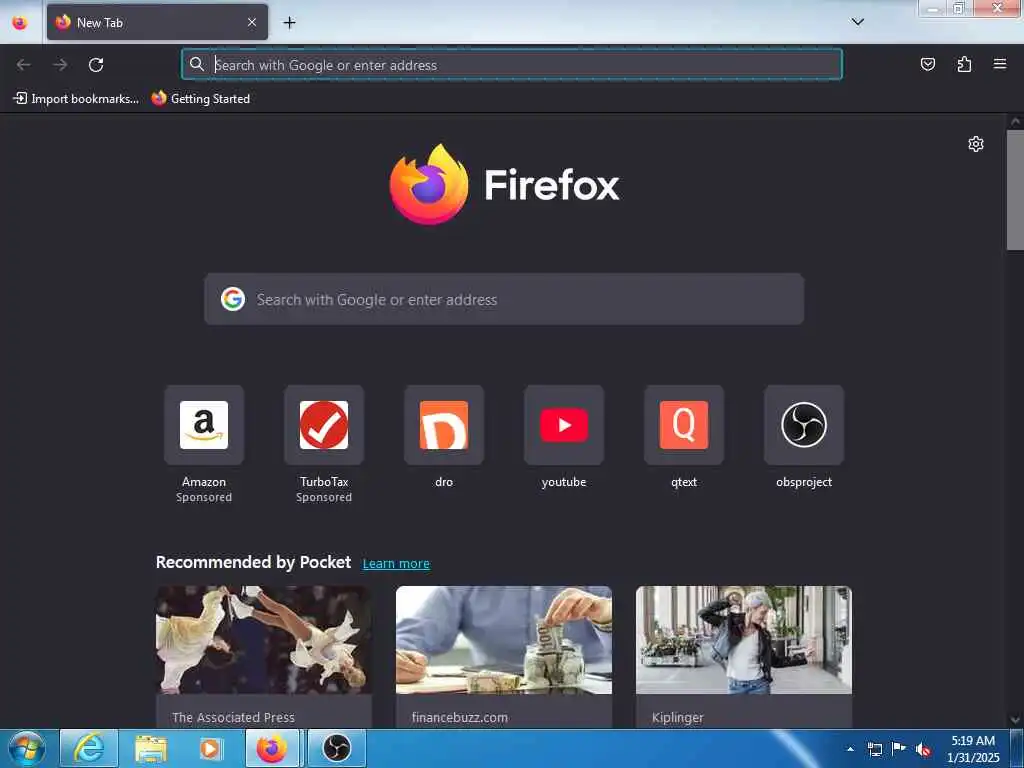Open the clock showing 5:19 AM
This screenshot has width=1024, height=768.
[x=973, y=749]
